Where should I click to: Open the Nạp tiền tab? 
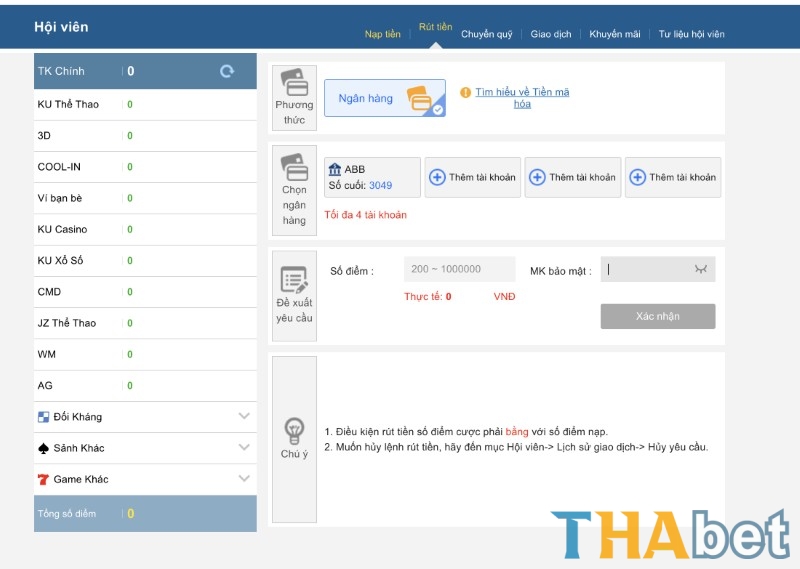point(383,34)
